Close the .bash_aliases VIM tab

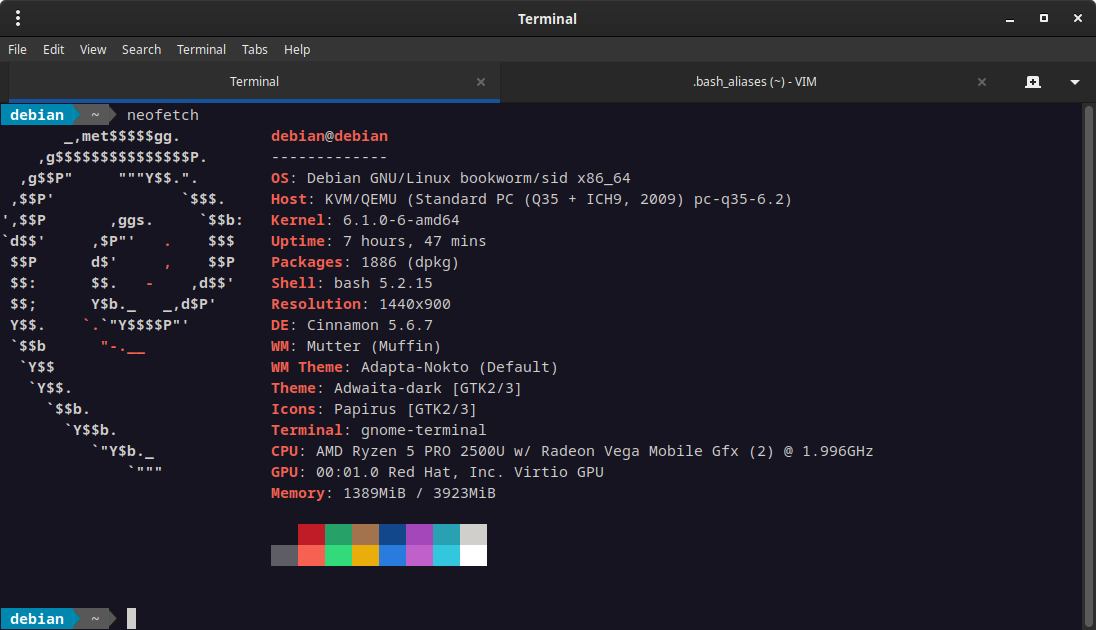pos(981,82)
